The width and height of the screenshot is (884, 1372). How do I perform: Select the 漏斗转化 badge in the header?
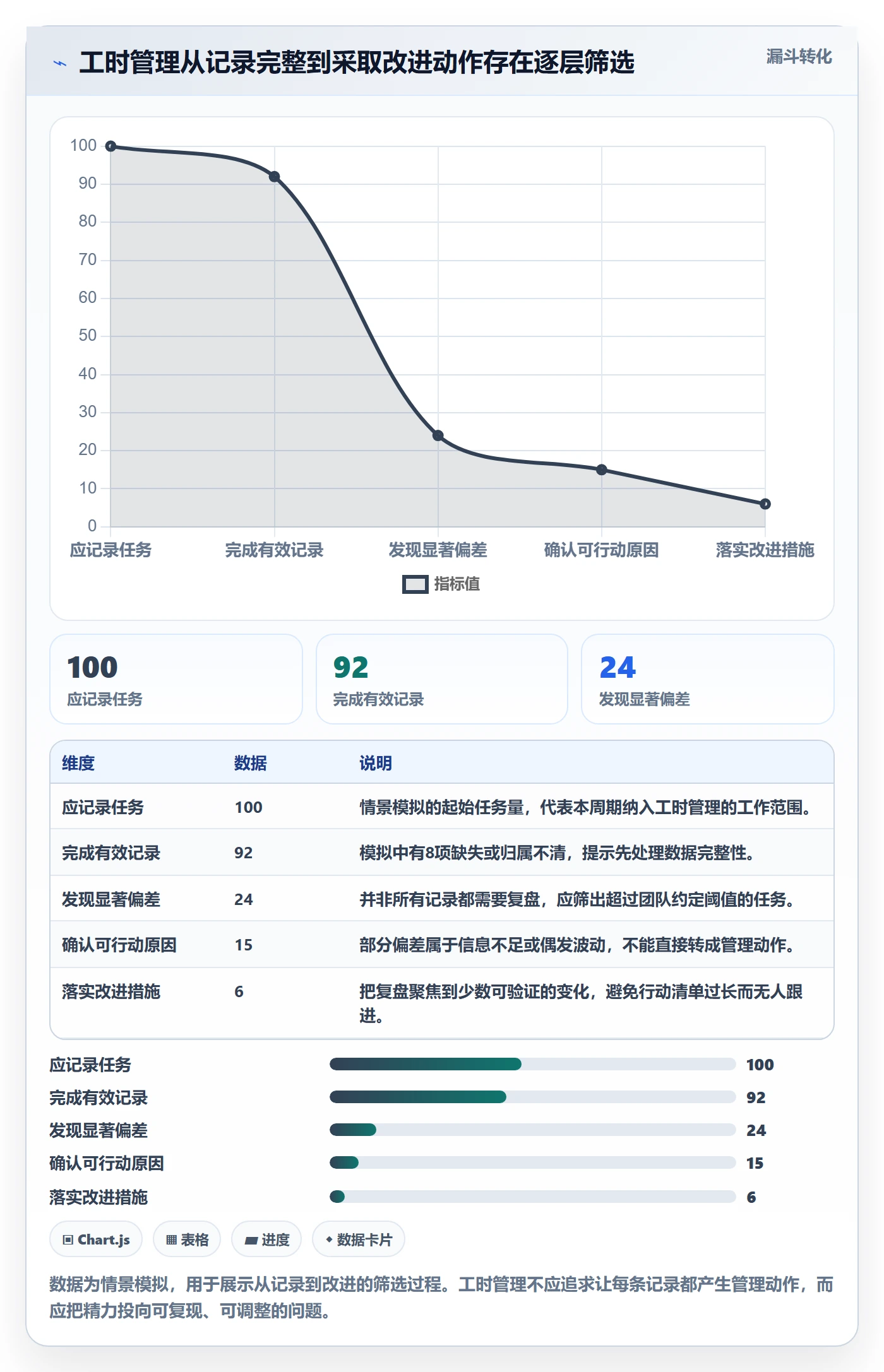799,57
